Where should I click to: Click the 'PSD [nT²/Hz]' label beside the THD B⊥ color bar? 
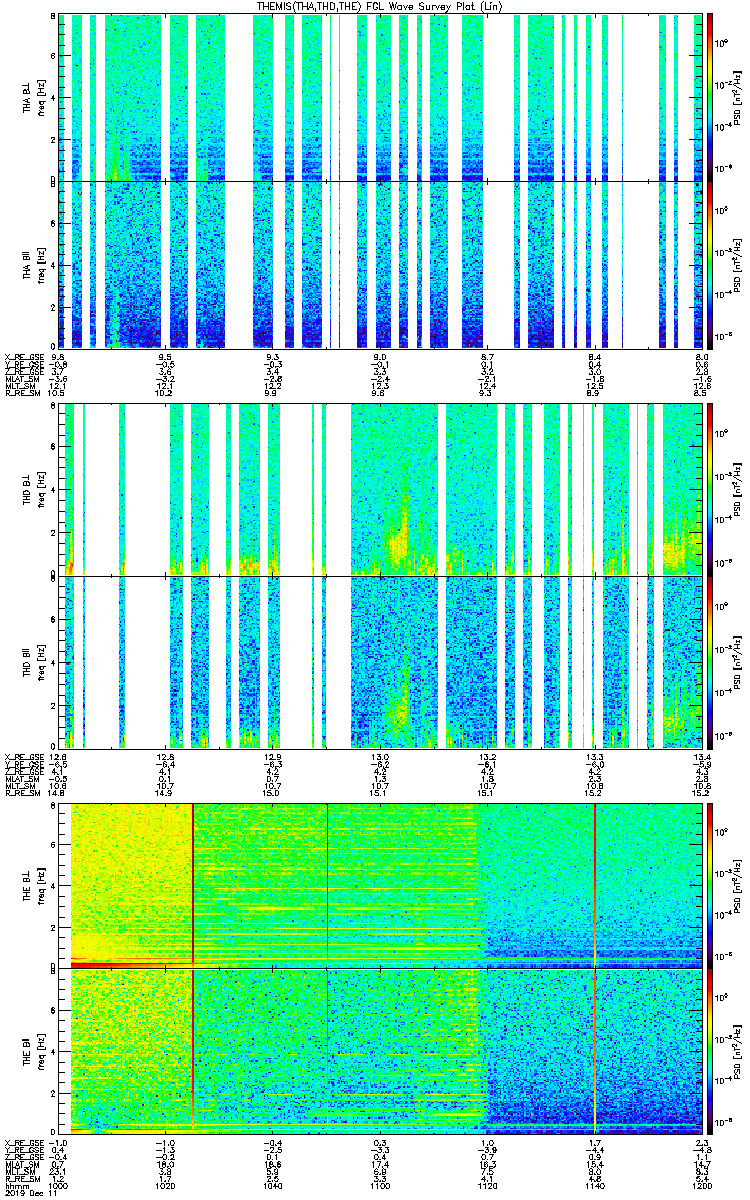[735, 489]
